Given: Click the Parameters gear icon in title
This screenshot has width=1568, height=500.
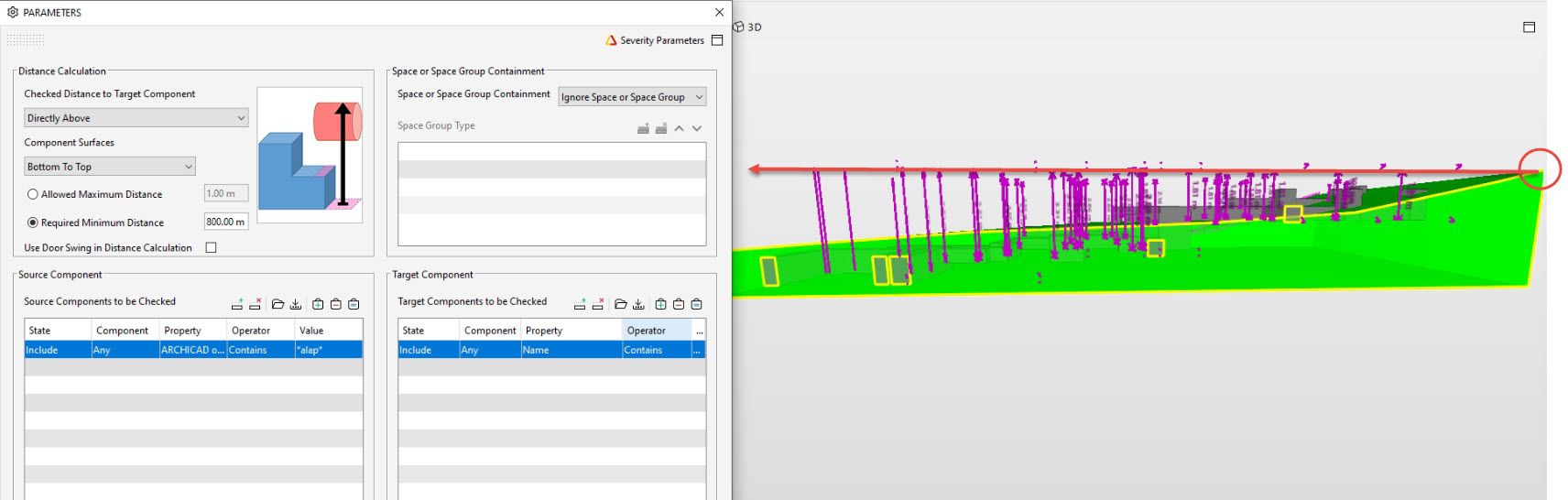Looking at the screenshot, I should [x=13, y=12].
